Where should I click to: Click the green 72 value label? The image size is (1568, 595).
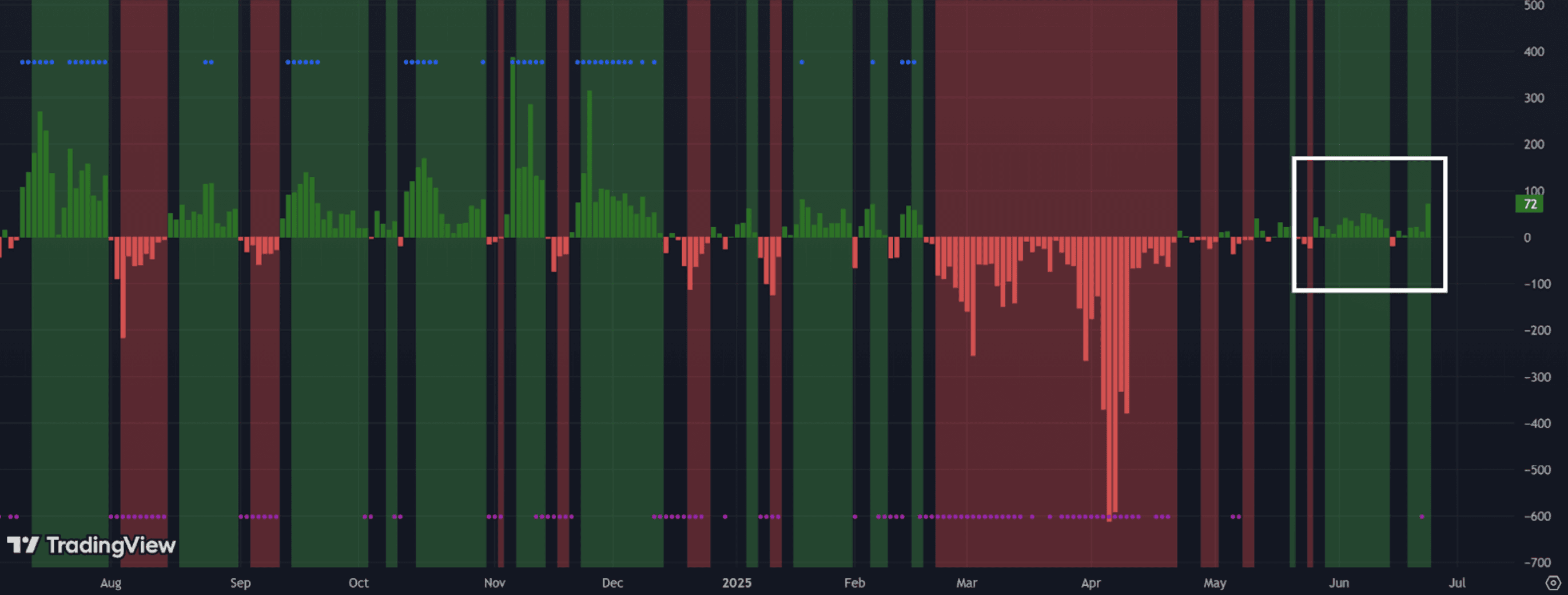[x=1529, y=204]
